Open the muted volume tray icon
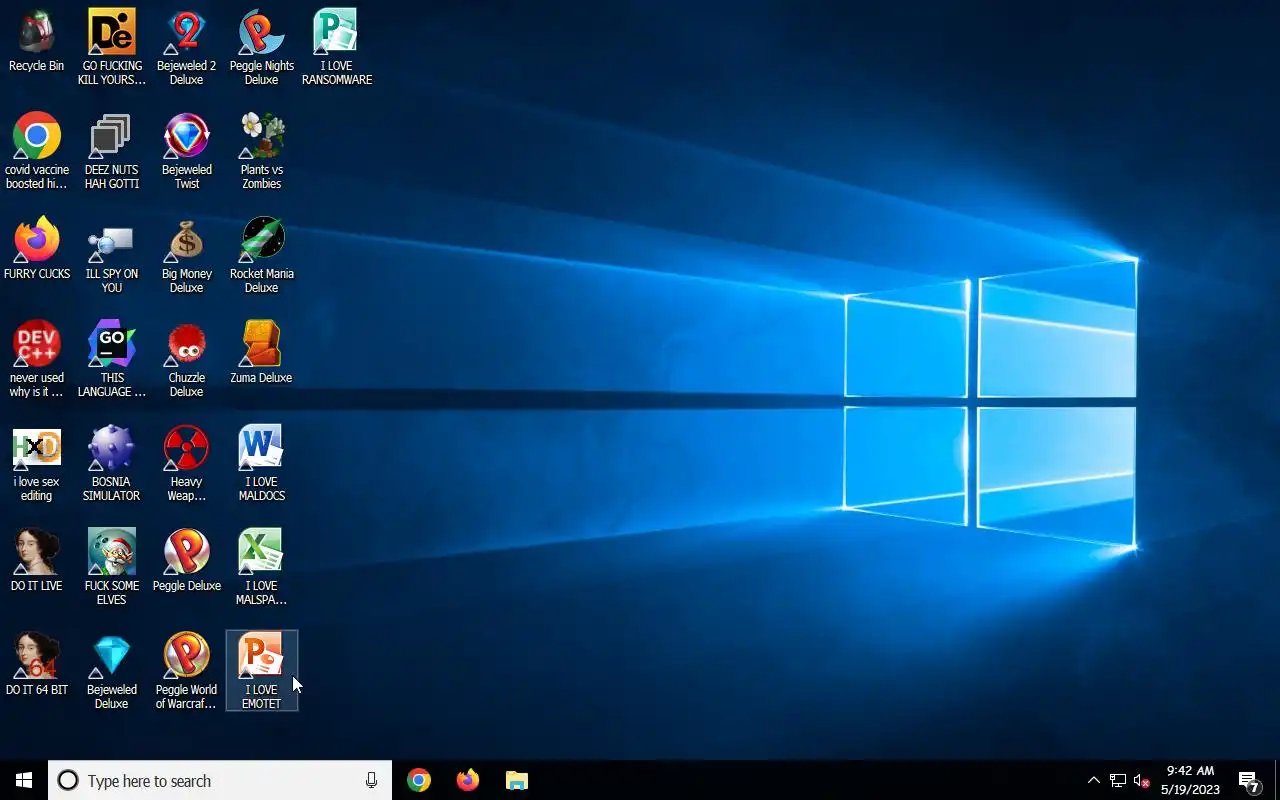The height and width of the screenshot is (800, 1280). 1141,780
